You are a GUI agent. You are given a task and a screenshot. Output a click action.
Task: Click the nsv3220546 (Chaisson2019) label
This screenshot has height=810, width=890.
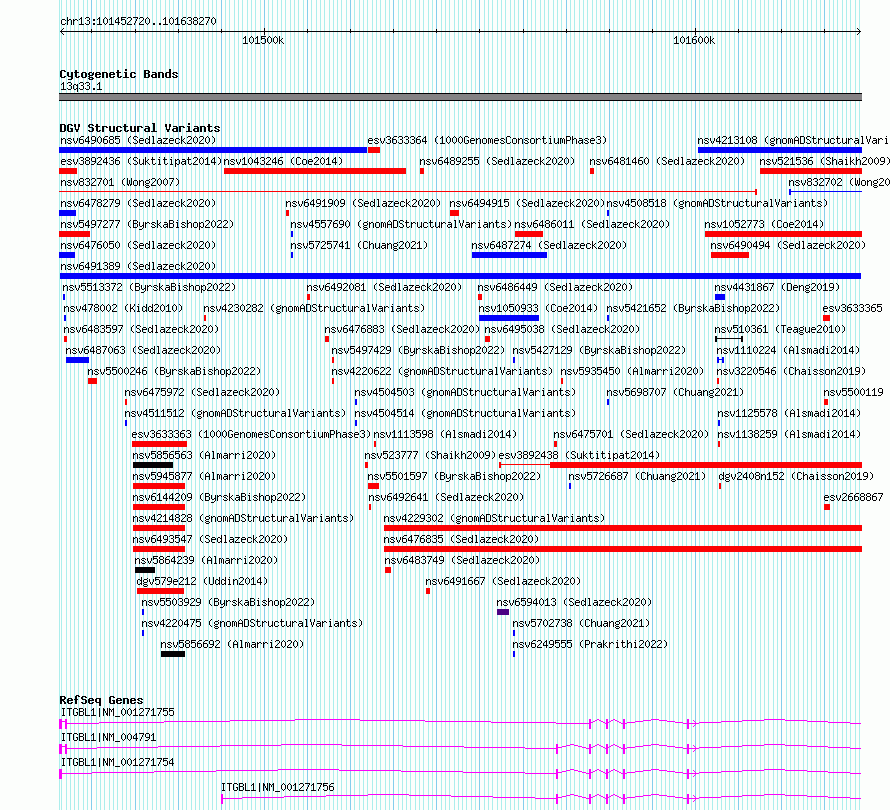[791, 371]
